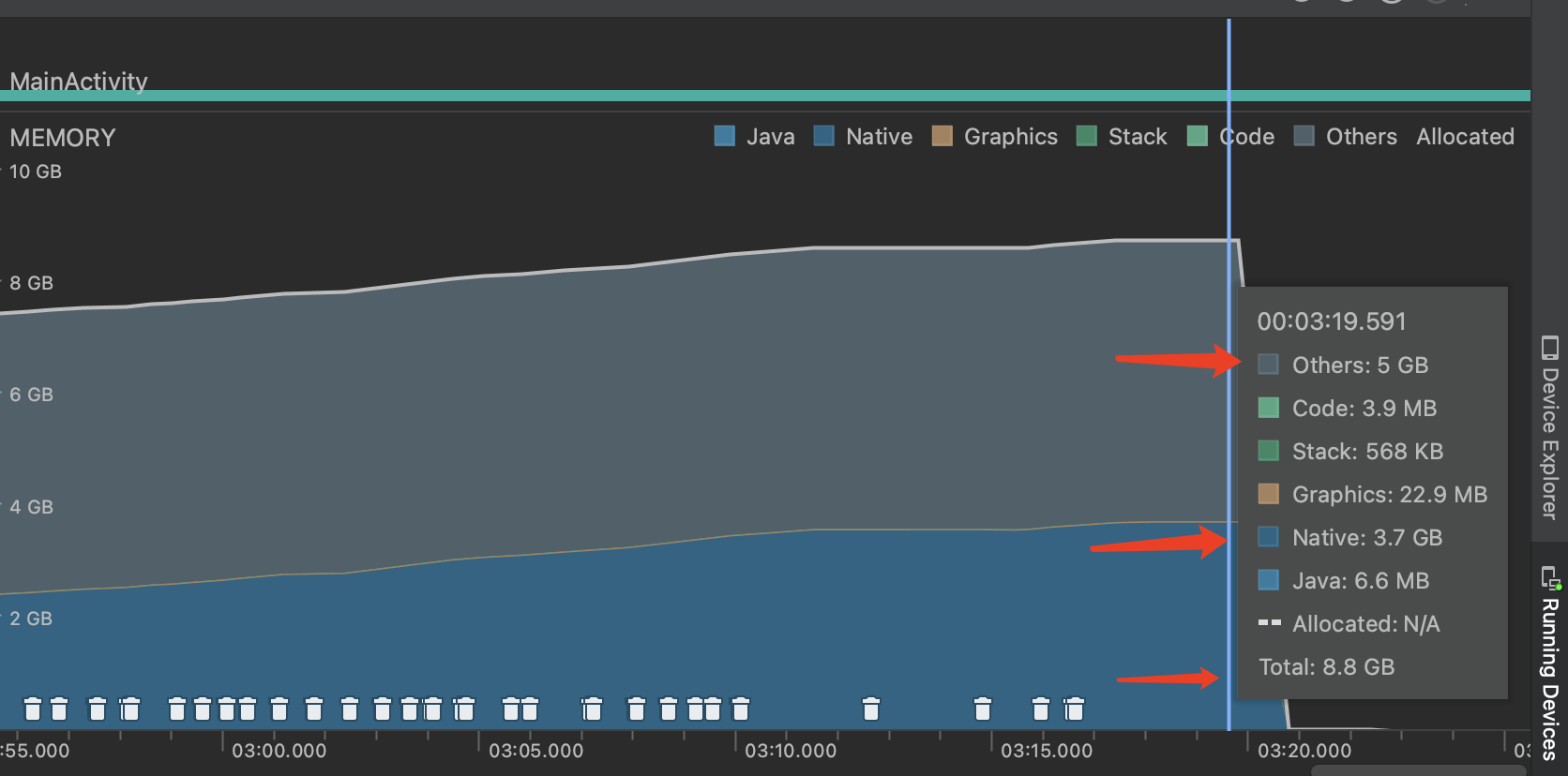Screen dimensions: 1568x776
Task: Click the Graphics color swatch in legend
Action: pos(942,136)
